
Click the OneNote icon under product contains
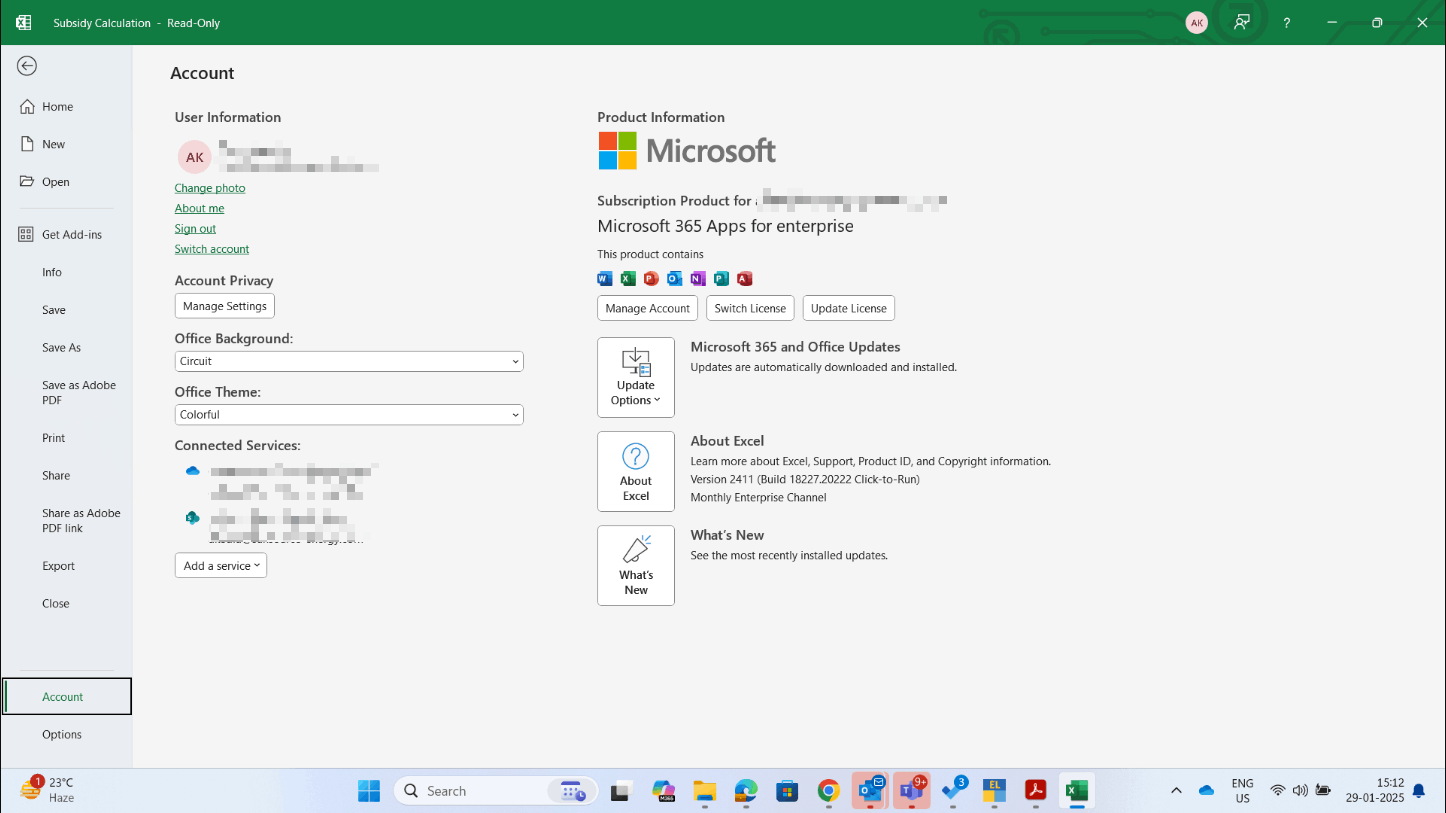(x=698, y=279)
